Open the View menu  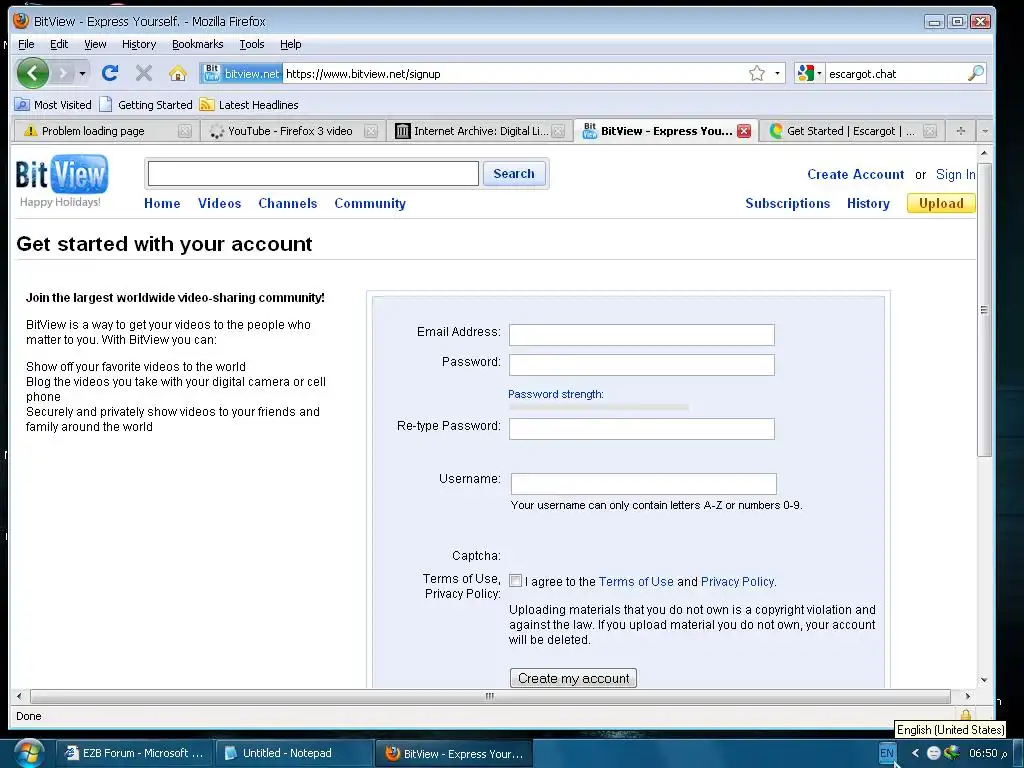[95, 44]
